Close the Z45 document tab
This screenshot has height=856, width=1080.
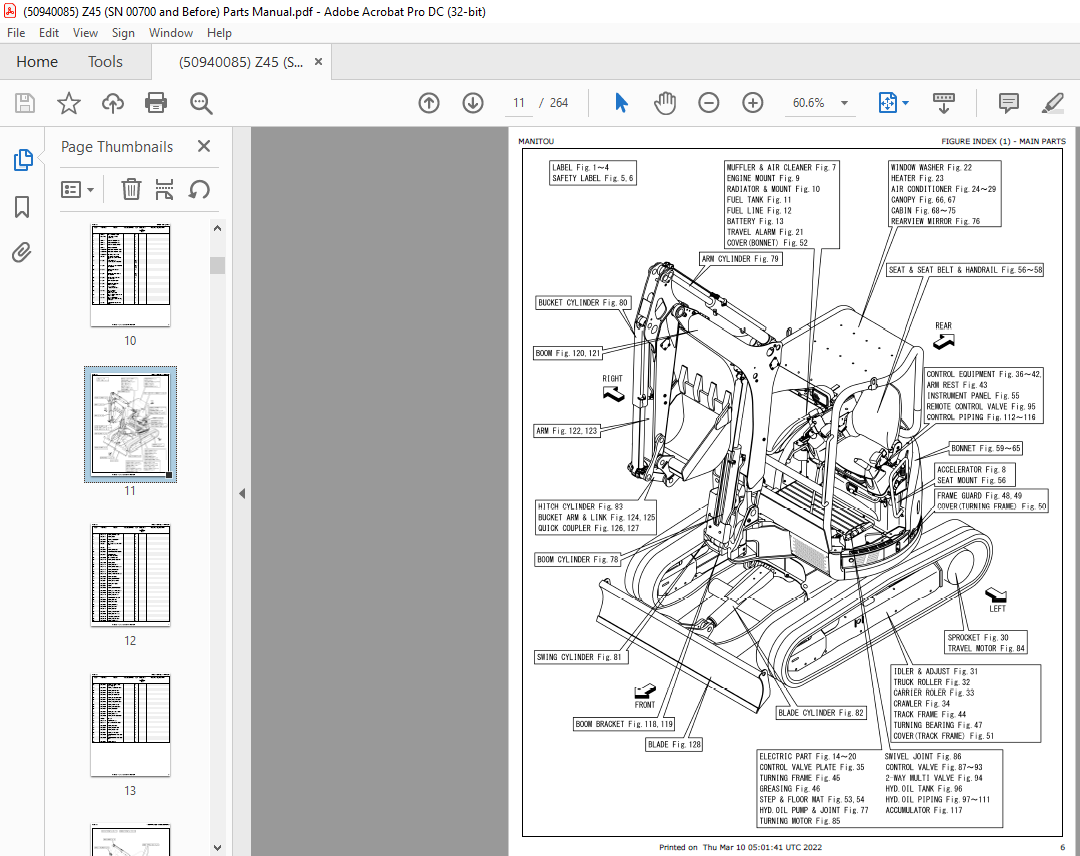[x=318, y=62]
